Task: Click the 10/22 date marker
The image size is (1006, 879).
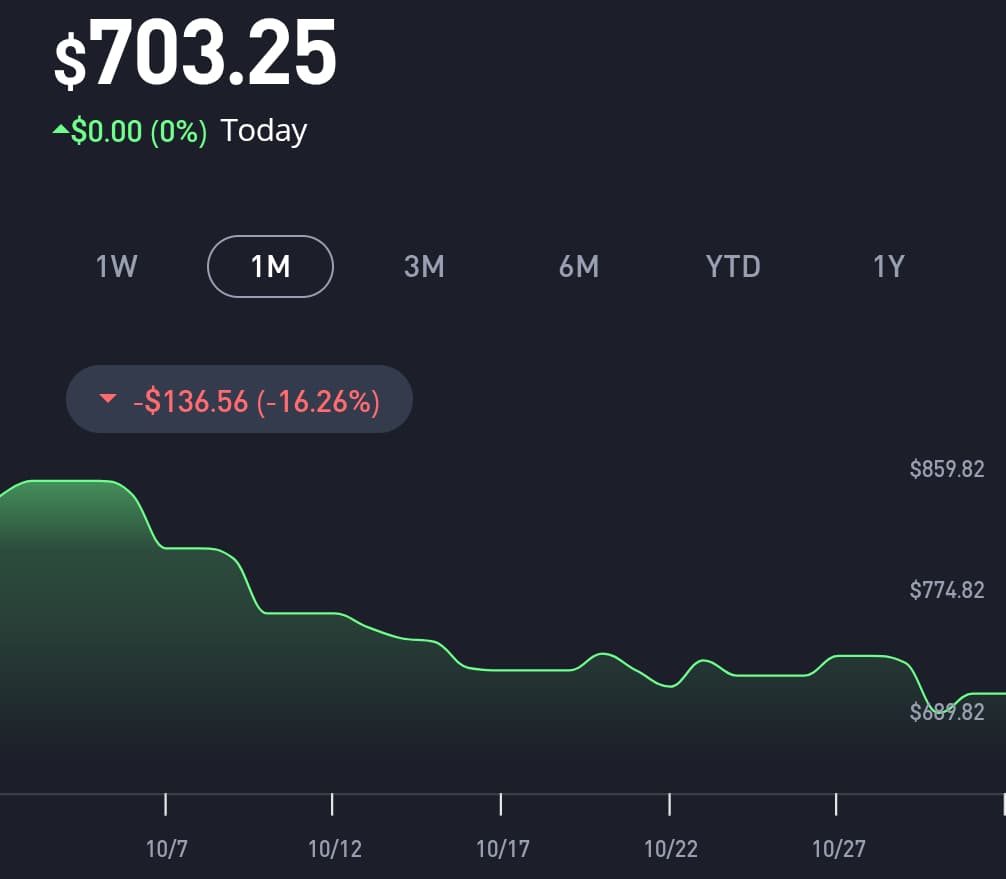Action: 670,849
